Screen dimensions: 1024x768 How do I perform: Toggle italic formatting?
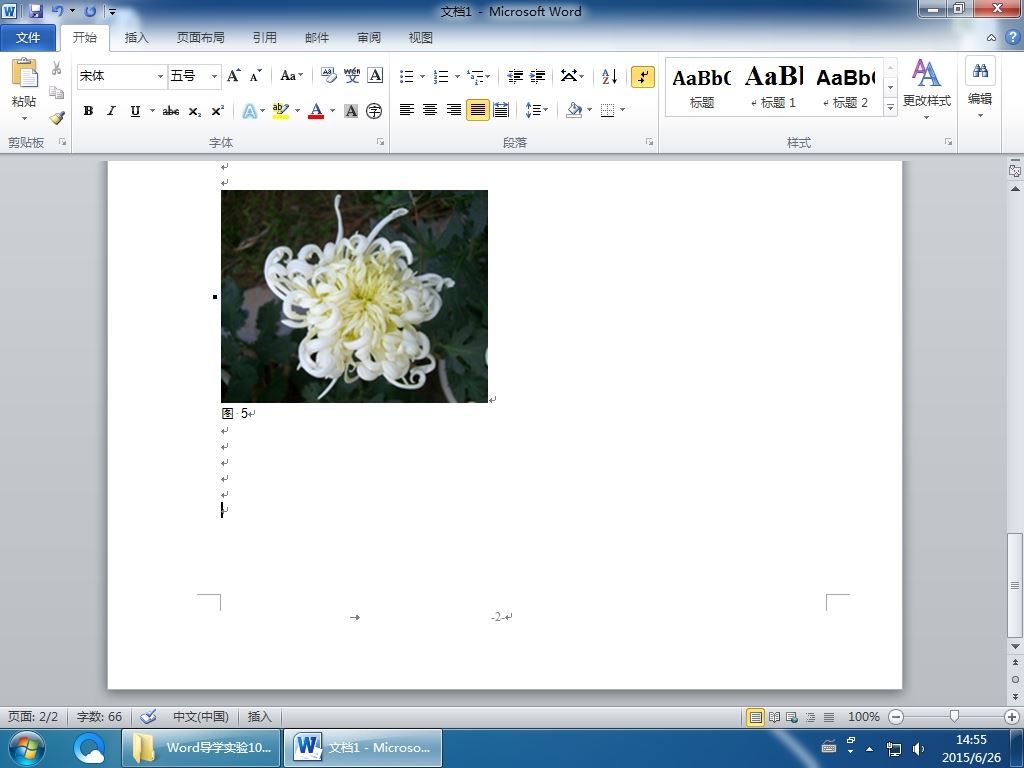click(x=111, y=111)
